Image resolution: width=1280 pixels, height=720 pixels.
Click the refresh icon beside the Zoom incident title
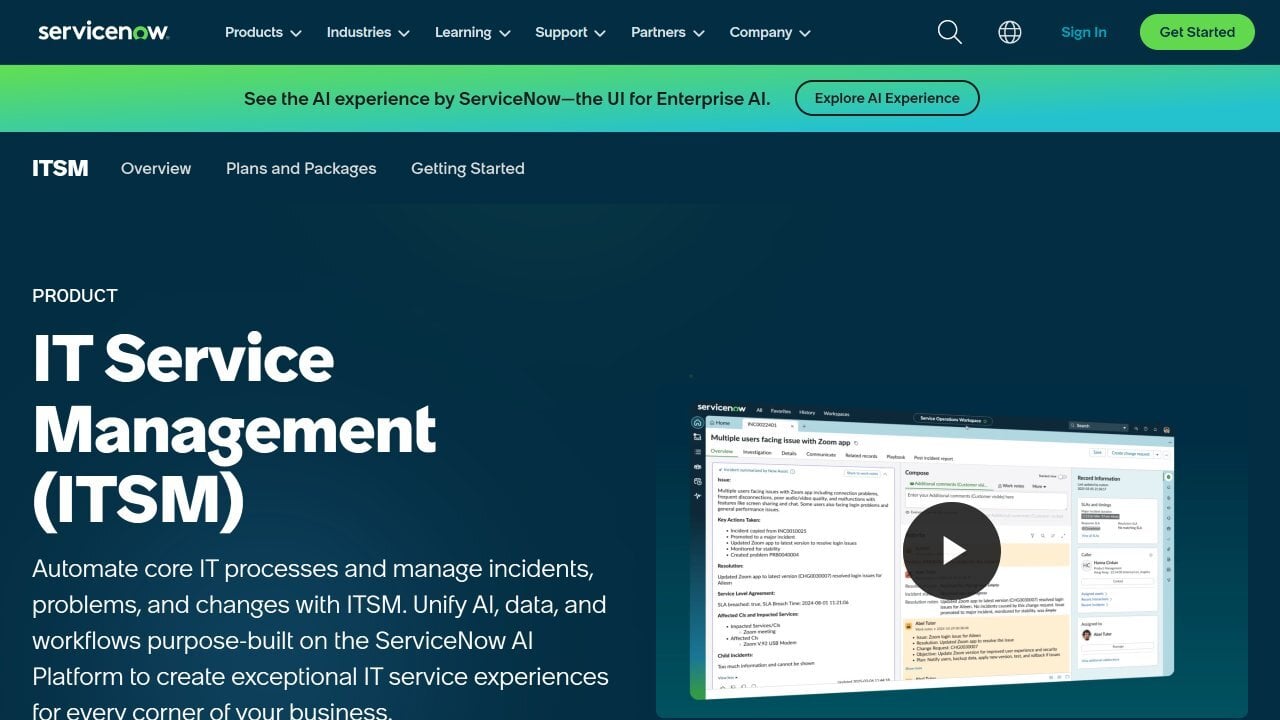[856, 442]
